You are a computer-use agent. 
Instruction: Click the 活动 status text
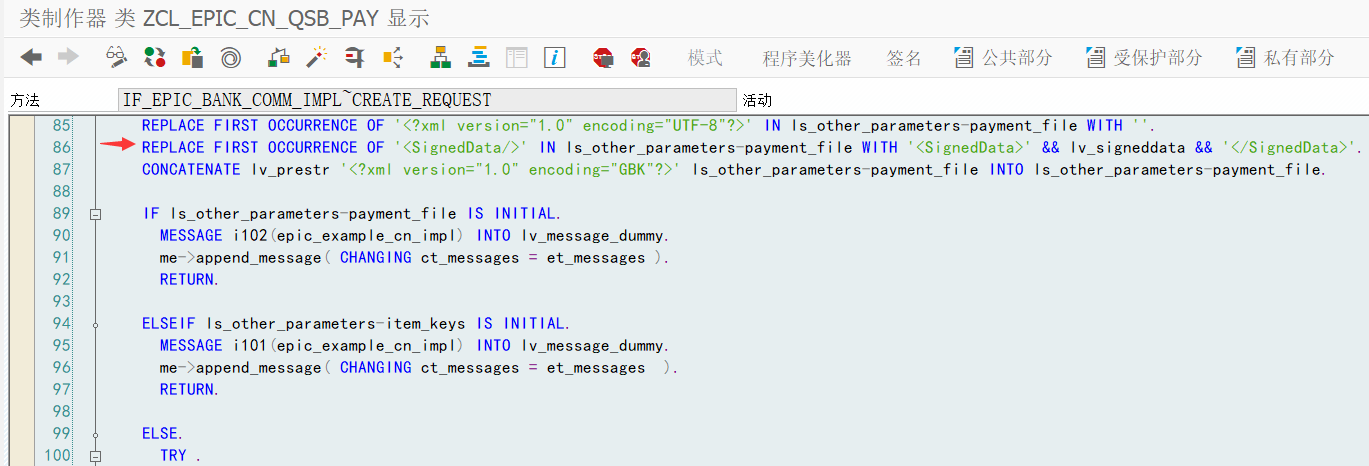(x=757, y=100)
